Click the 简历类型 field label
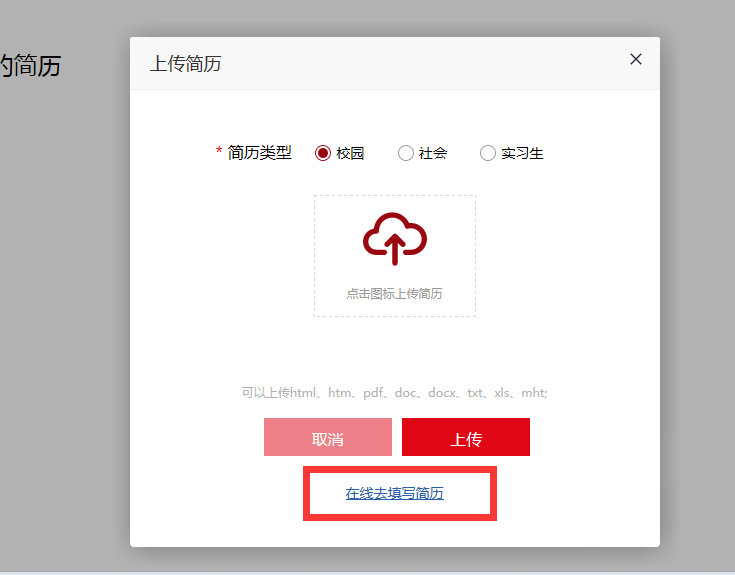 coord(259,153)
